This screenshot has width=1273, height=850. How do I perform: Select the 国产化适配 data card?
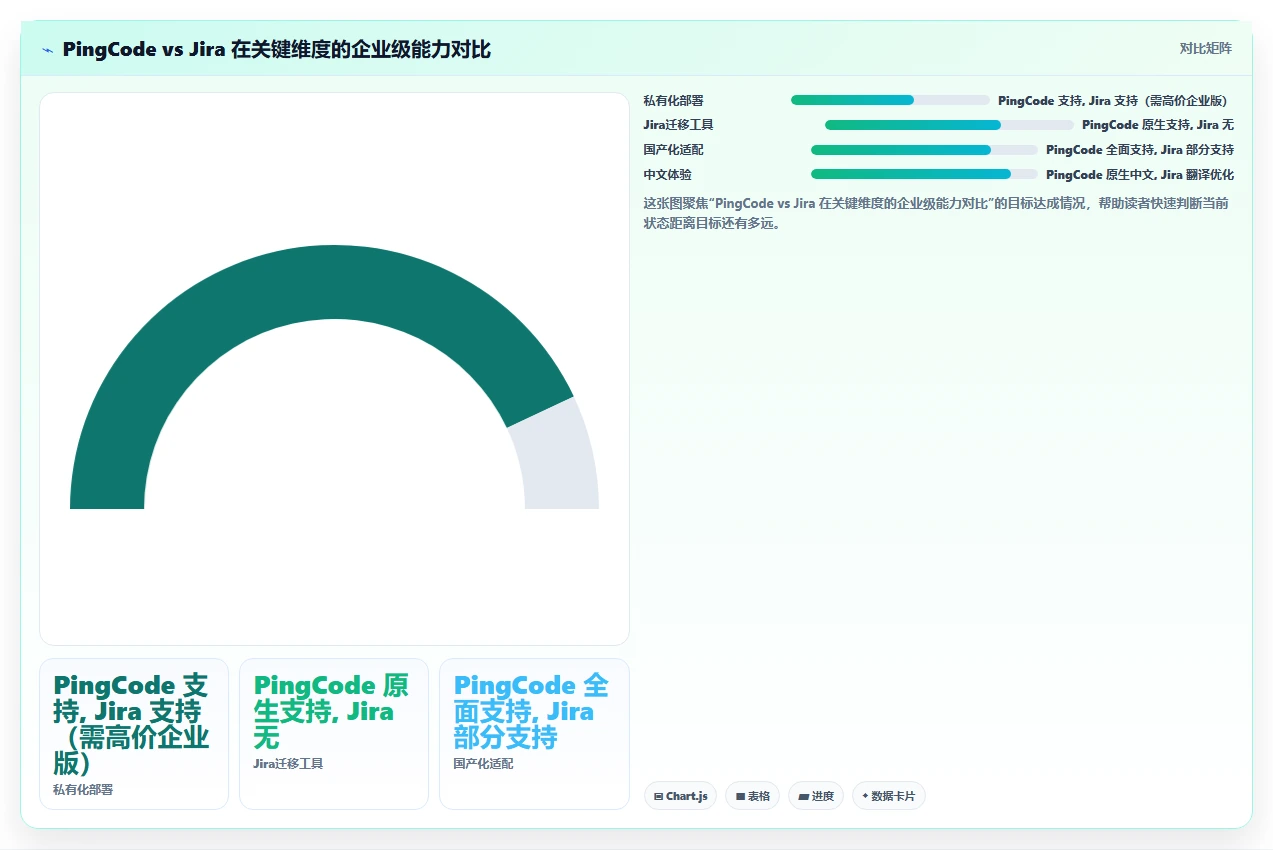coord(534,733)
